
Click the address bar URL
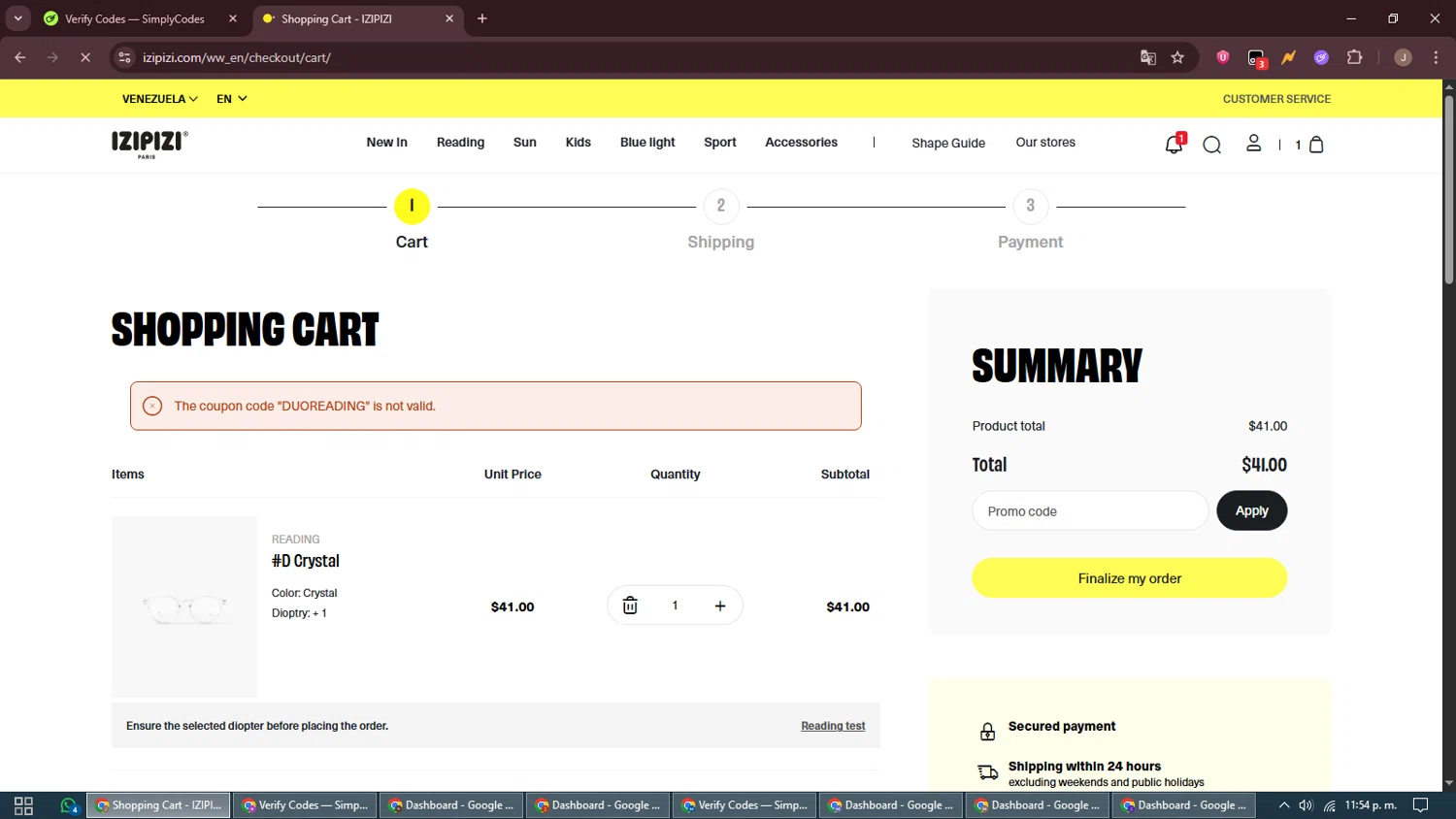236,58
